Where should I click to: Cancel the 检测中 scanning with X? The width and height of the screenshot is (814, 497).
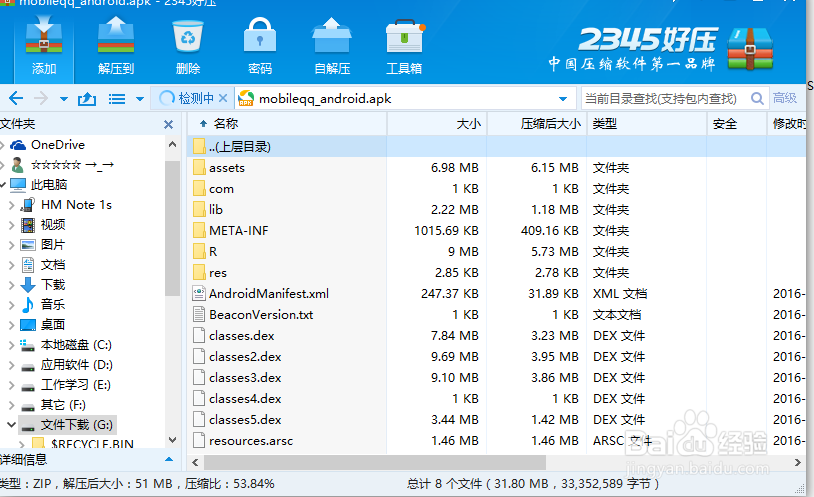[223, 98]
